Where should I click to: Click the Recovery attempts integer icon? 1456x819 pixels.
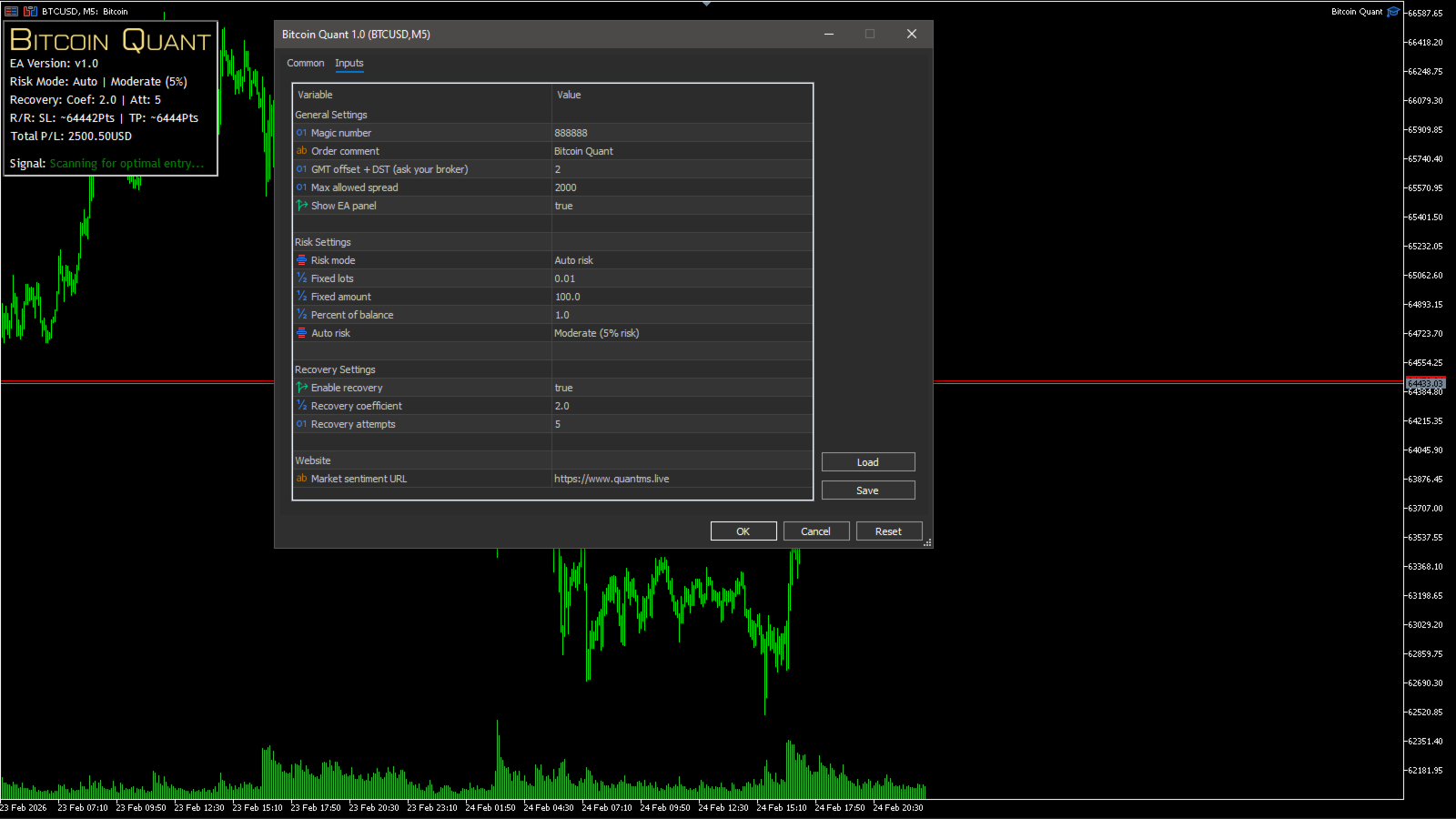coord(301,424)
